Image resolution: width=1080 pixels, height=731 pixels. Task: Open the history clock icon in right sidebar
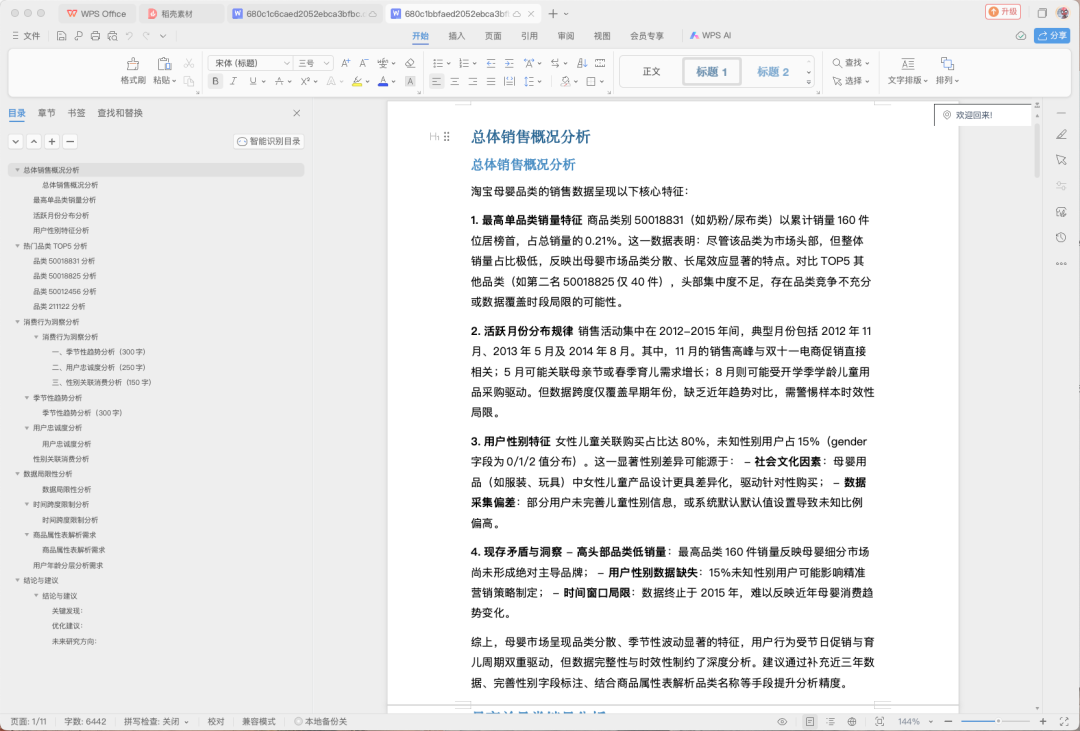[1061, 237]
